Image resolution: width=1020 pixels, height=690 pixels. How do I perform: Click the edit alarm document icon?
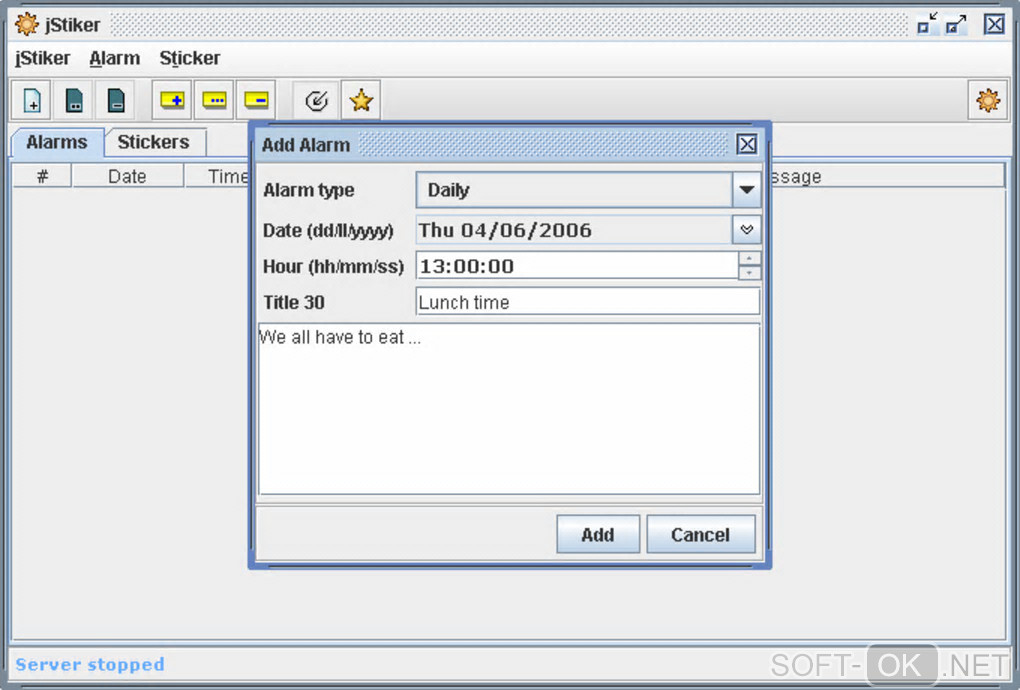[x=74, y=101]
